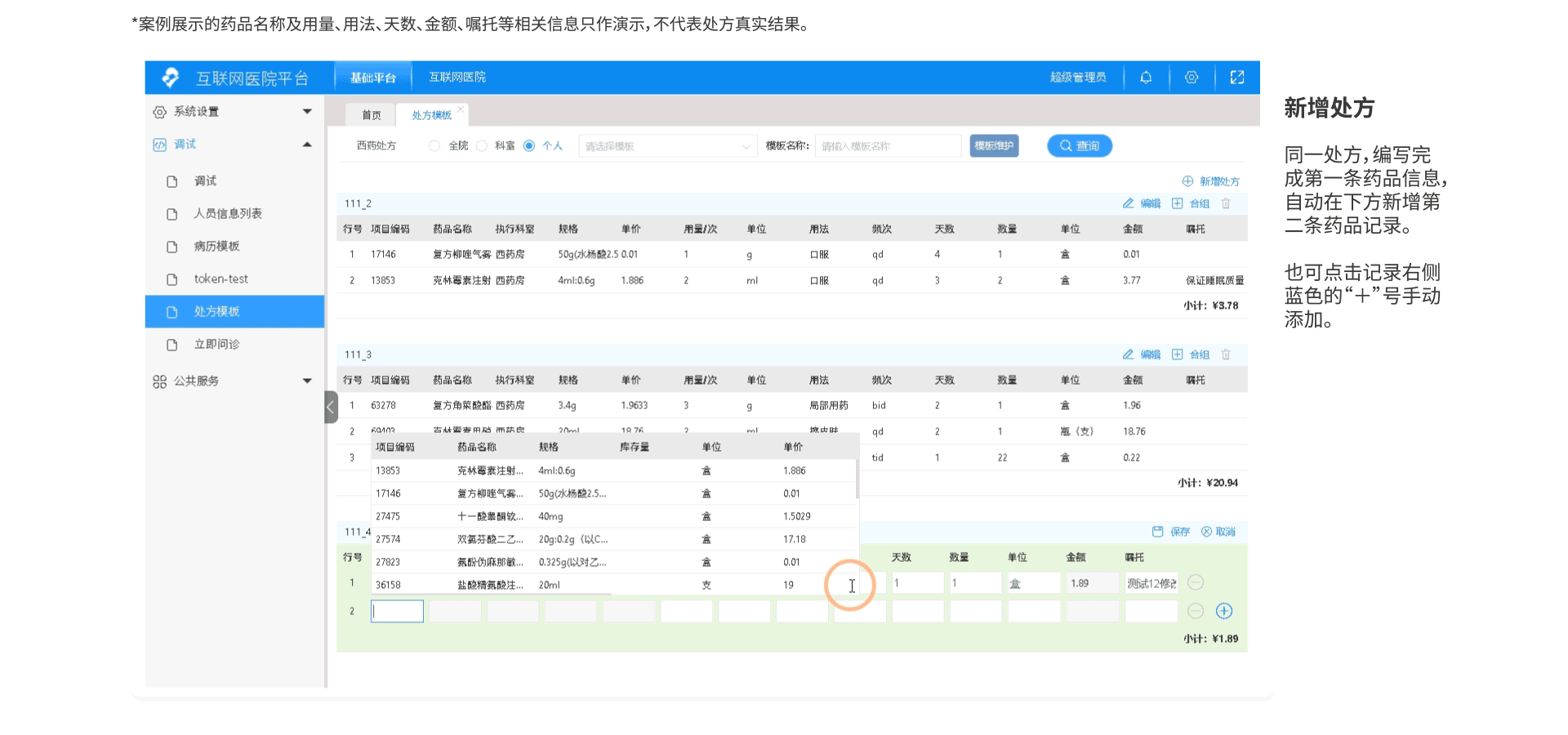Switch to the 互联网医院 top tab
Viewport: 1568px width, 735px height.
(x=457, y=77)
